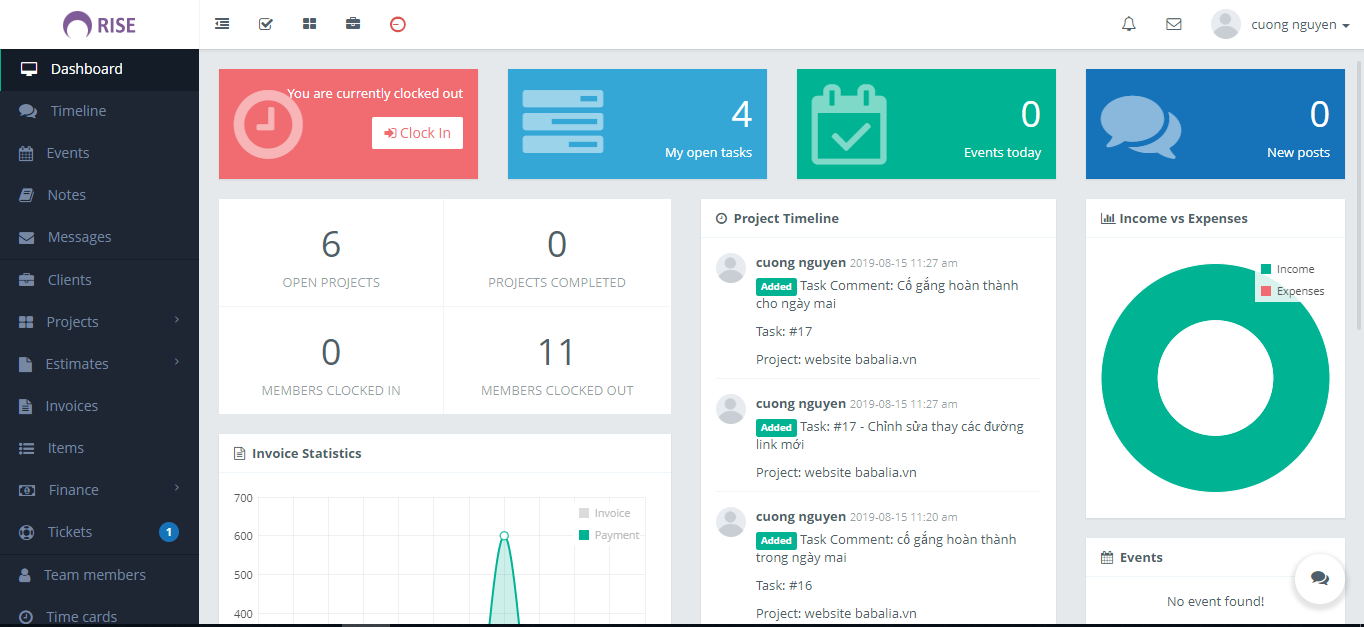Go to Dashboard in sidebar
The width and height of the screenshot is (1364, 627).
pyautogui.click(x=100, y=69)
